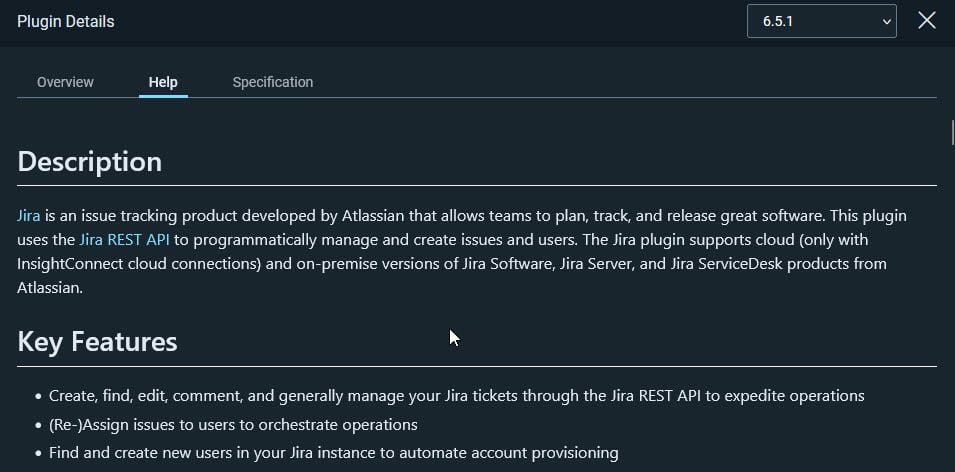Select the Help tab
Viewport: 955px width, 472px height.
pos(163,82)
